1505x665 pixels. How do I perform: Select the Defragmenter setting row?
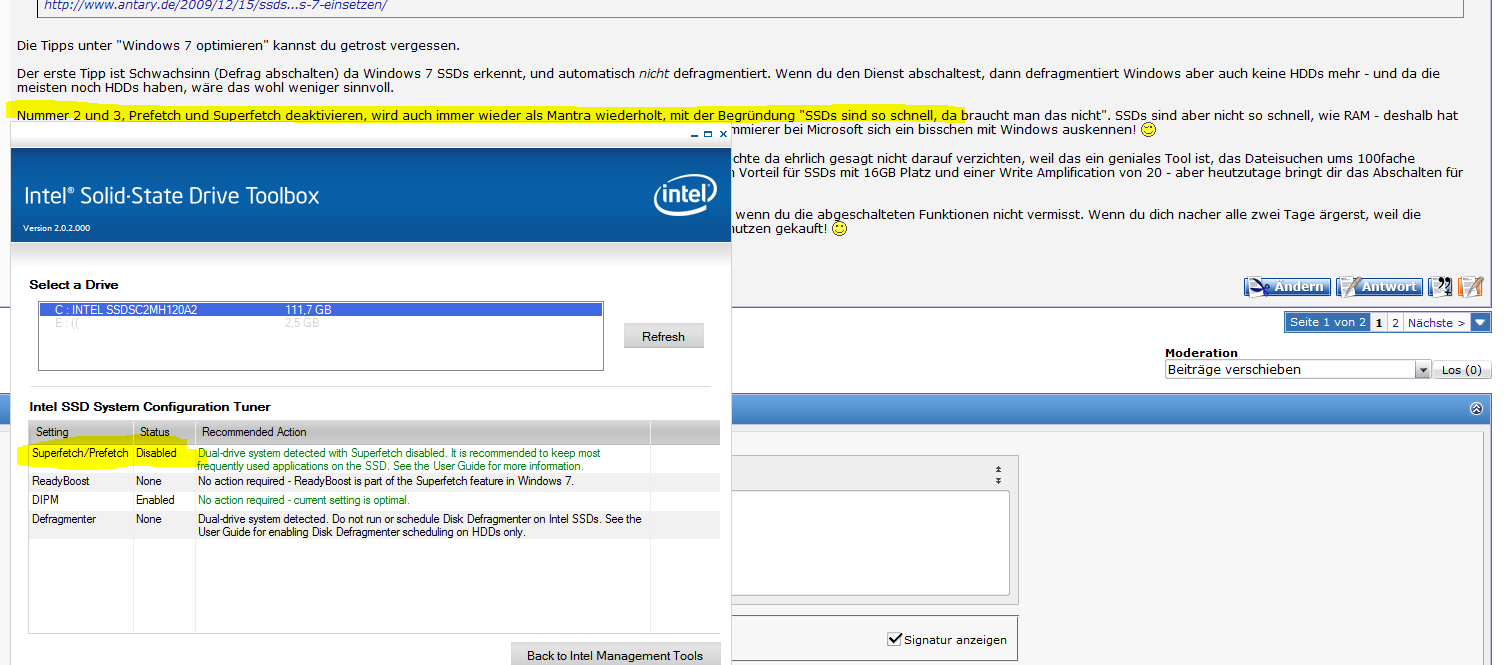click(x=374, y=525)
